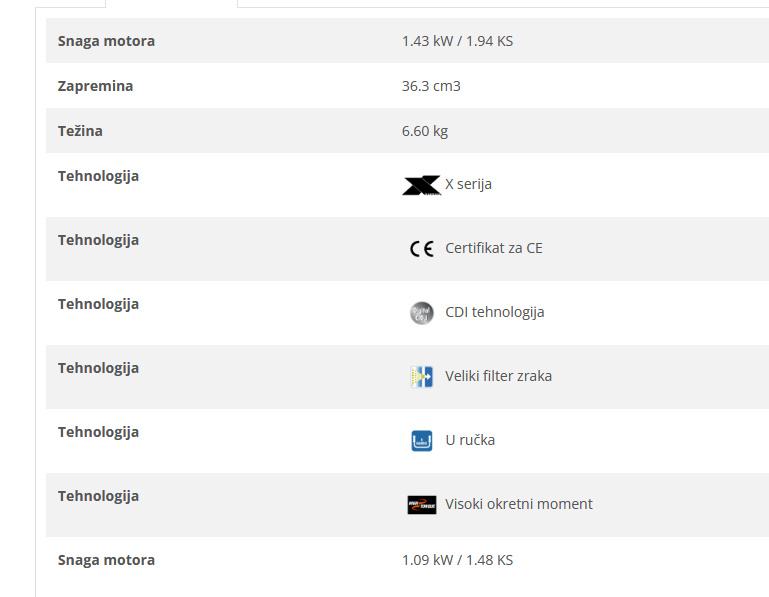769x597 pixels.
Task: Click the Tehnologija label beside X serija
Action: coord(98,176)
